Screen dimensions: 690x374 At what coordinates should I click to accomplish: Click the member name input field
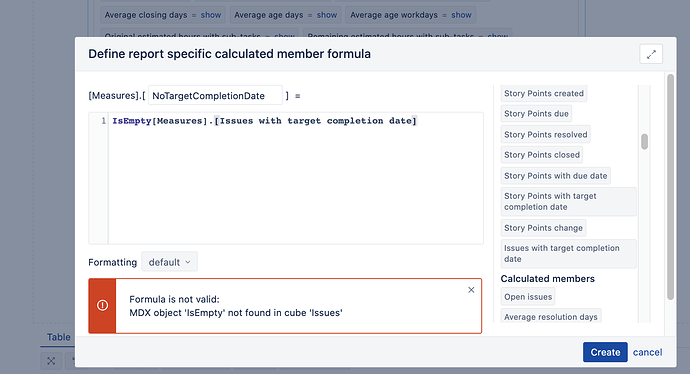pos(215,95)
